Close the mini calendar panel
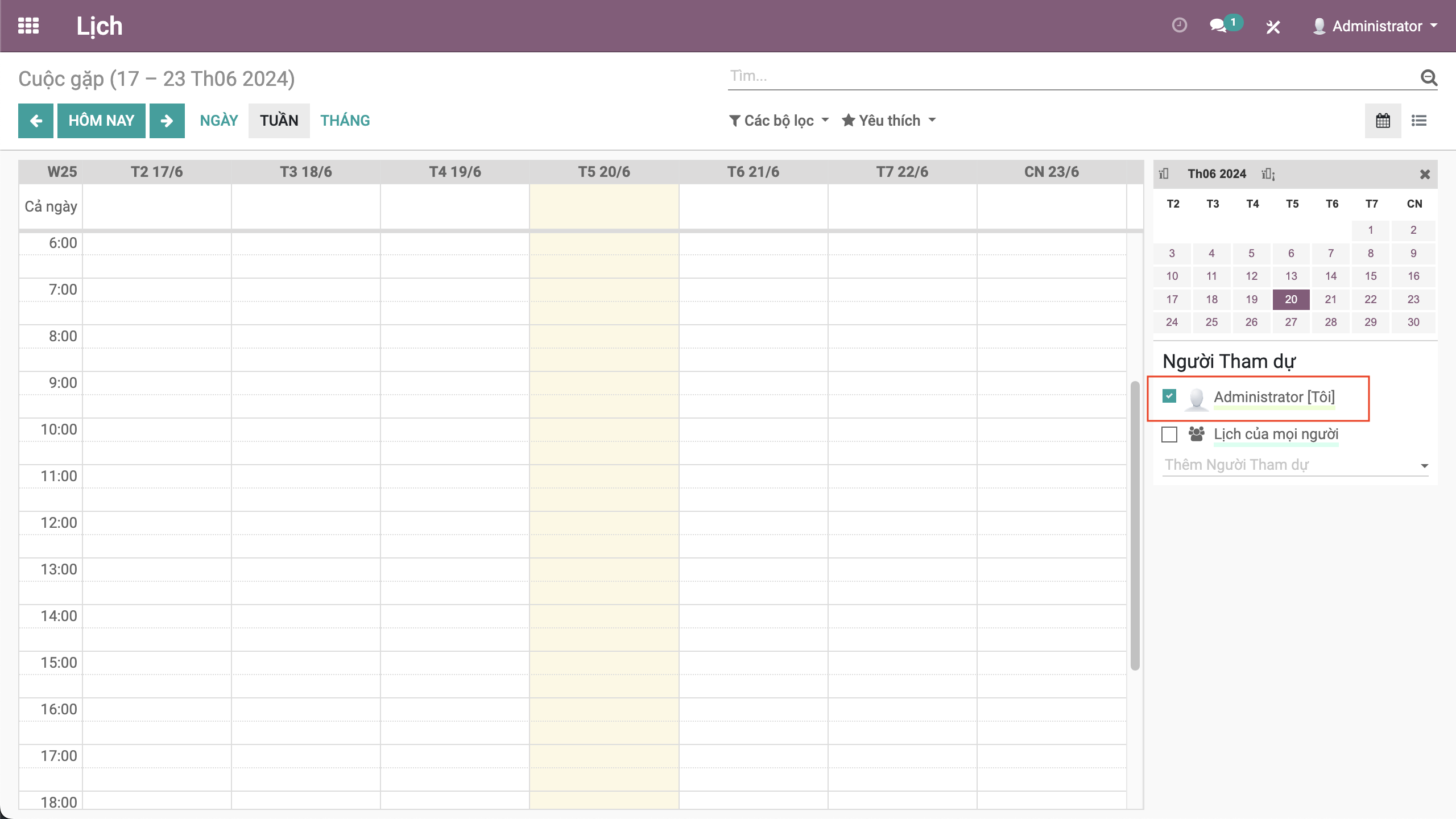 coord(1425,175)
